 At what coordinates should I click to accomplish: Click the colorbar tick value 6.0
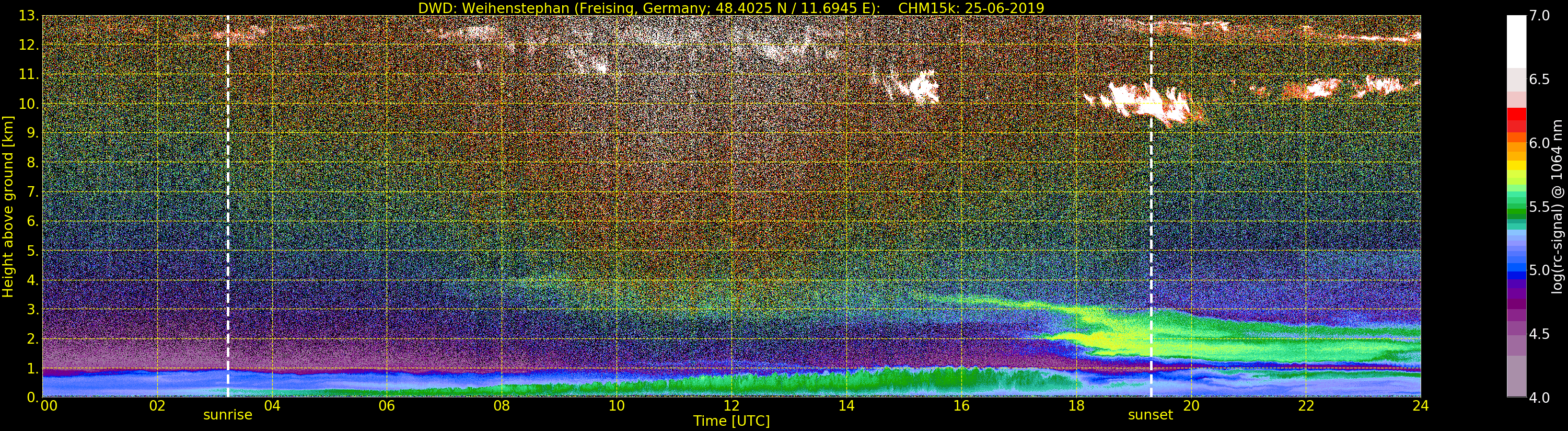click(1539, 143)
